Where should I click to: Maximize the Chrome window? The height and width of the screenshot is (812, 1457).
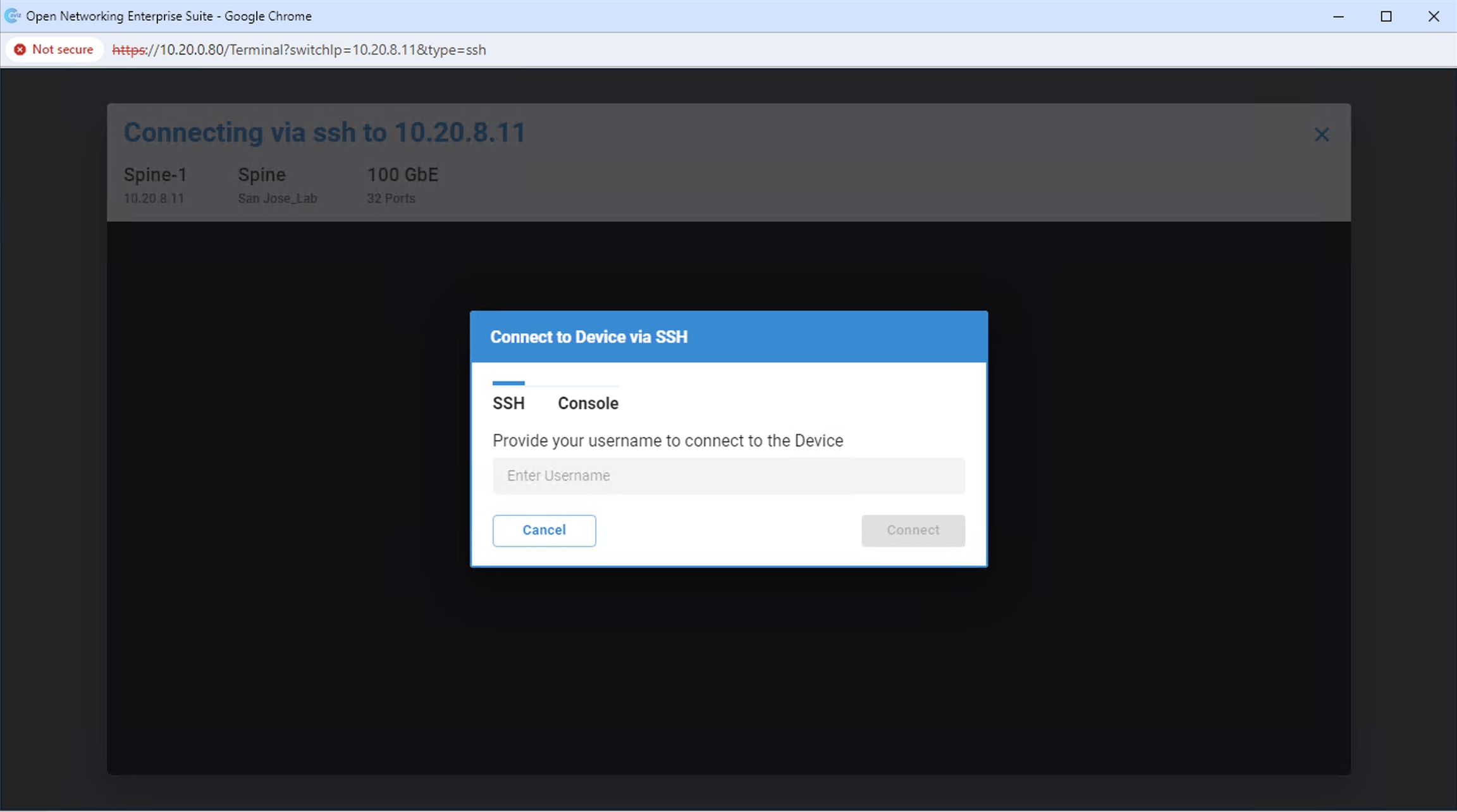[1386, 16]
